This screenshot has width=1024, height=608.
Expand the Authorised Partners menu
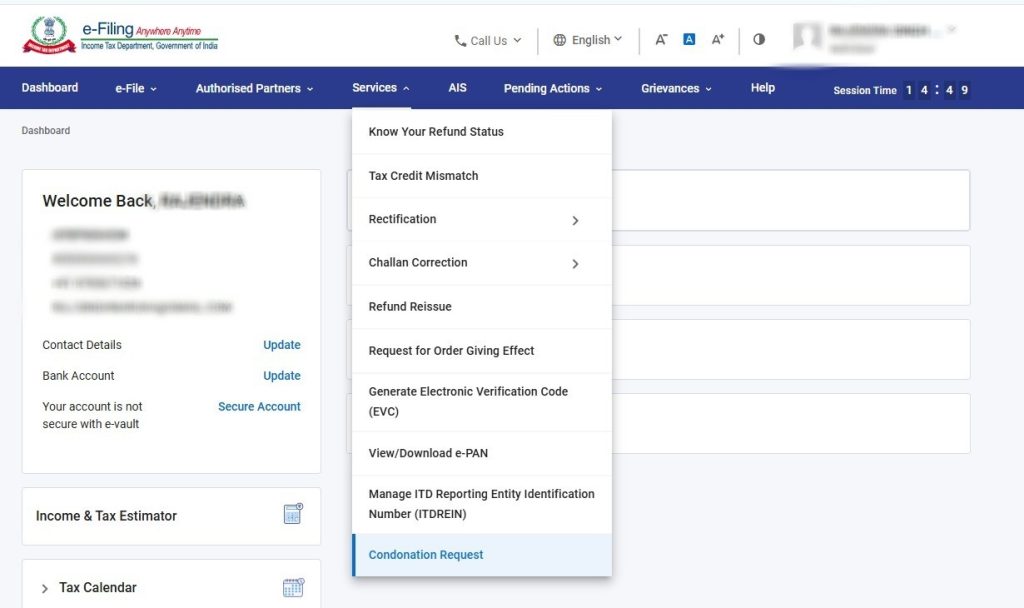pos(255,88)
